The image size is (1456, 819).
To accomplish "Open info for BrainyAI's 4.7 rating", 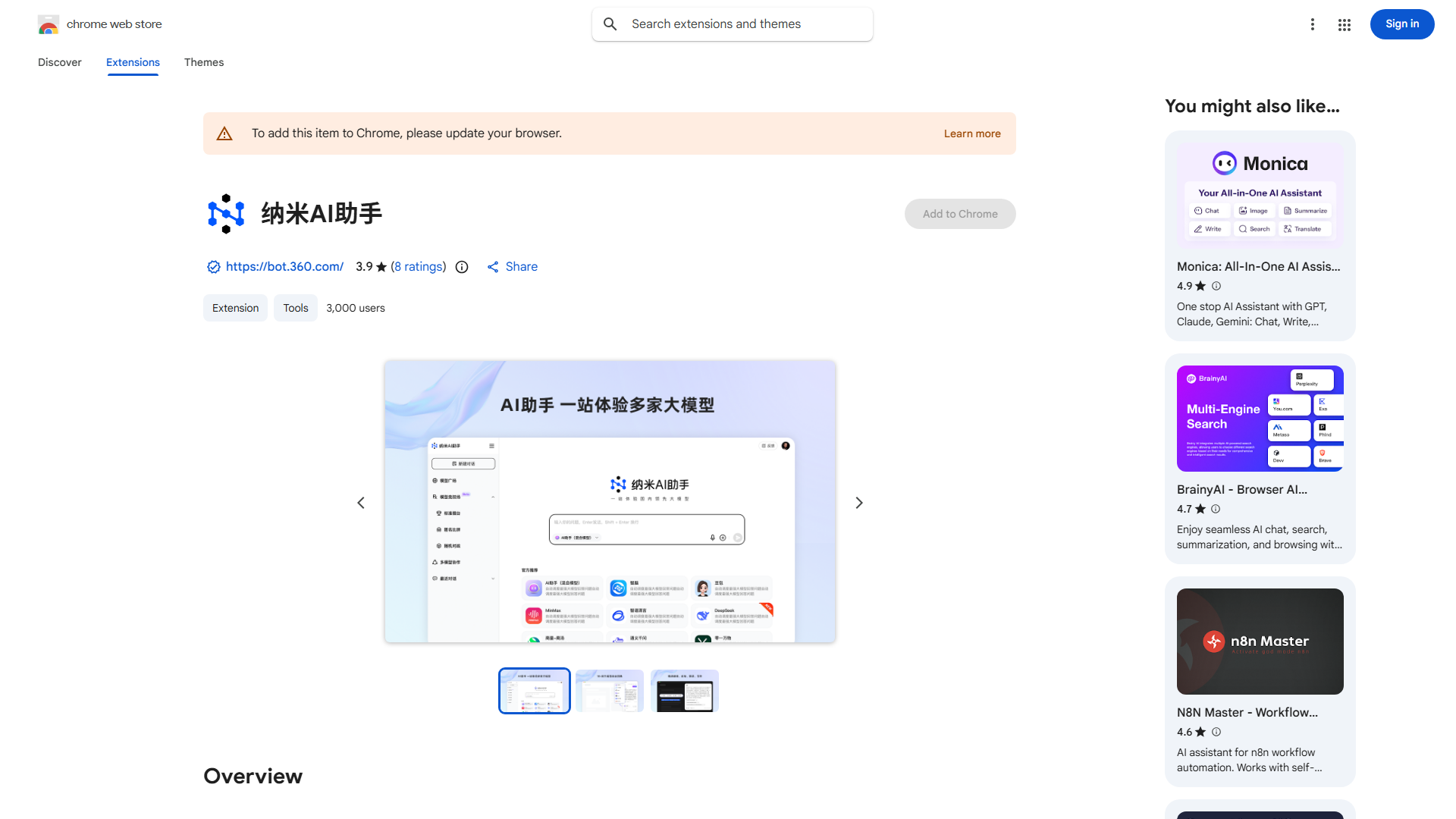I will (x=1216, y=509).
